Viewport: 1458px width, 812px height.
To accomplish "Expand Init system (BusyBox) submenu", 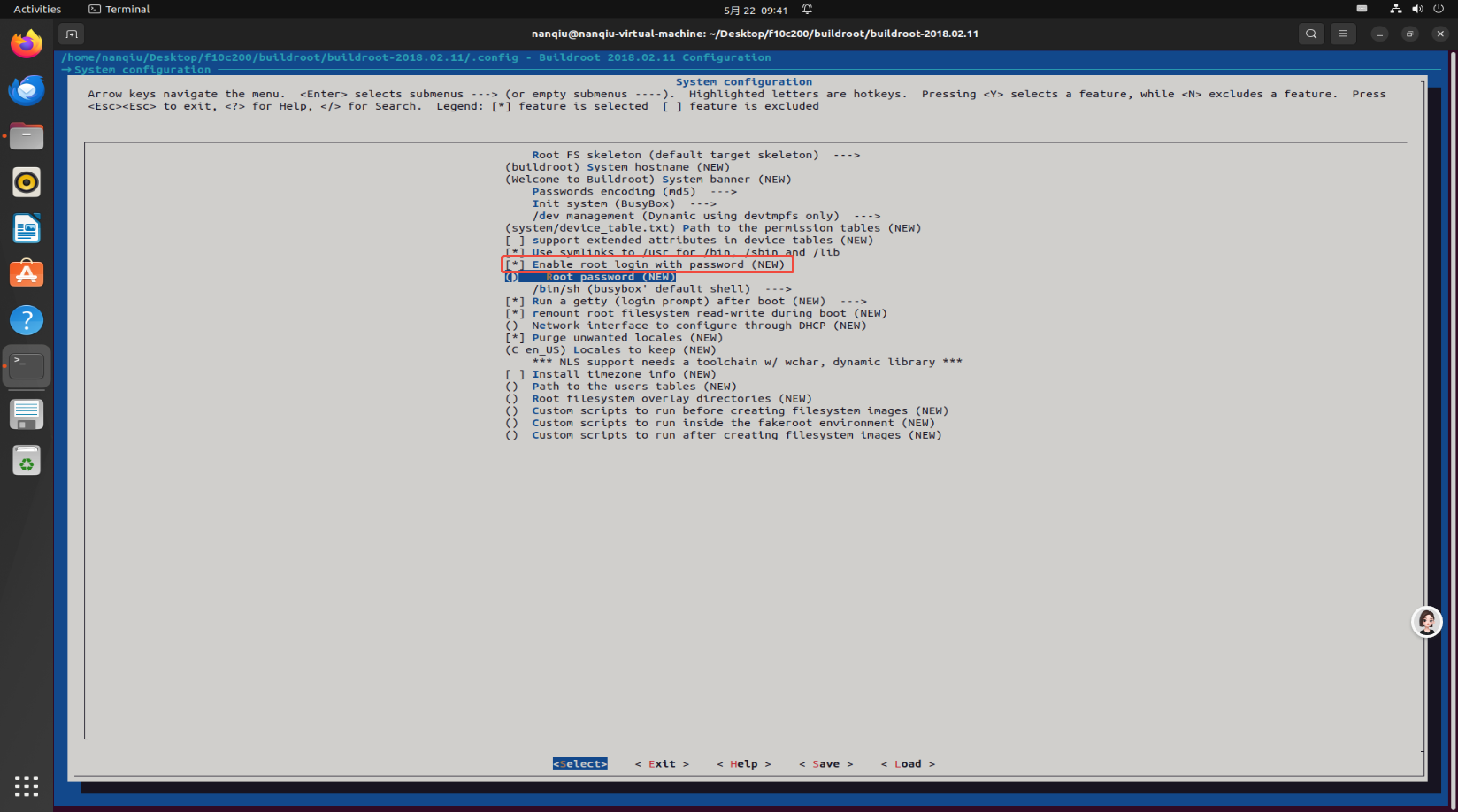I will [624, 203].
